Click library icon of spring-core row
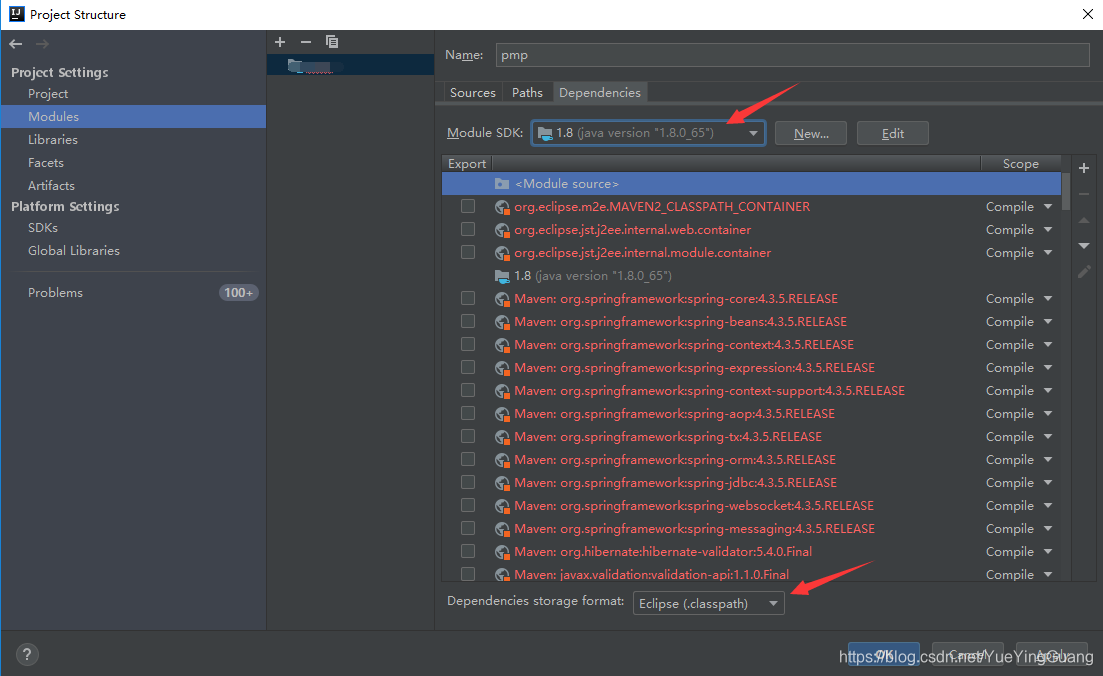 click(502, 299)
